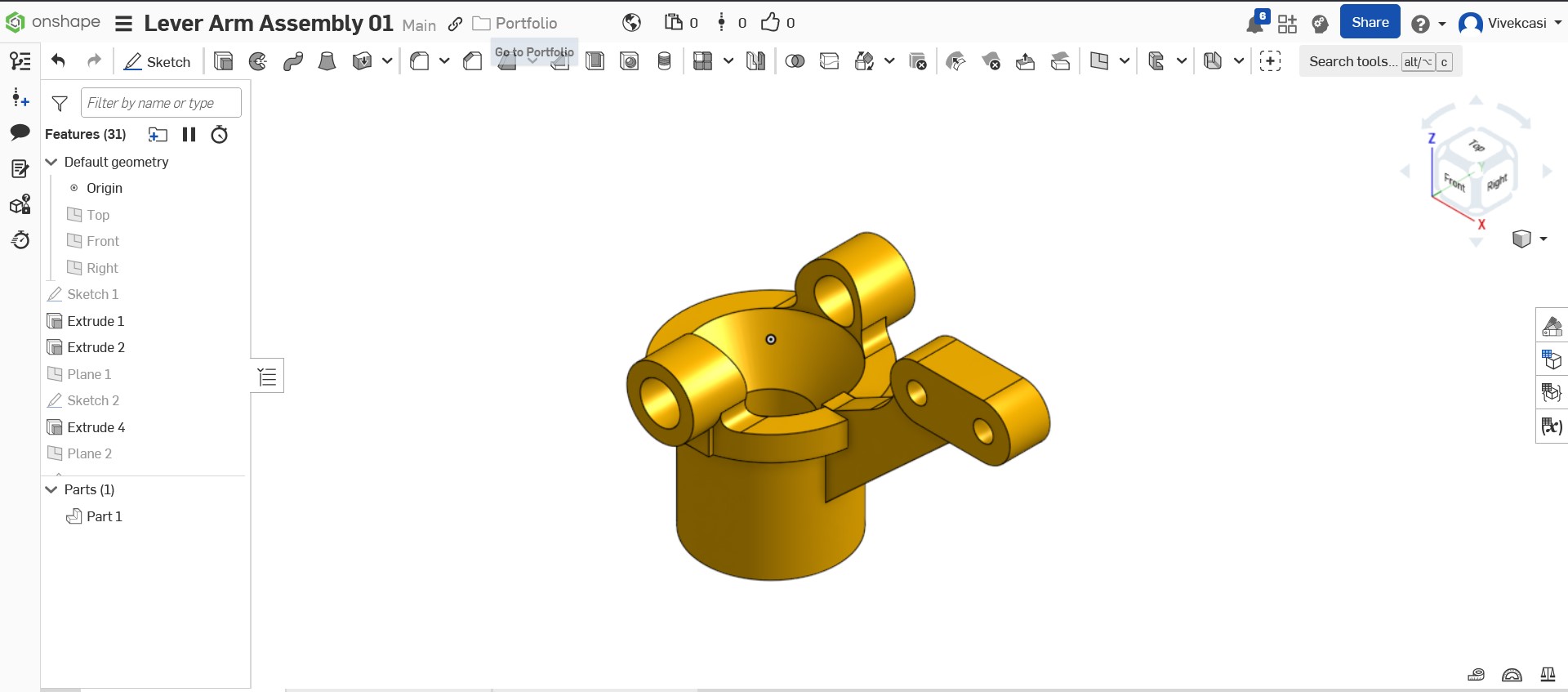Open the Mass properties scale icon
The width and height of the screenshot is (1568, 692).
[x=1548, y=674]
